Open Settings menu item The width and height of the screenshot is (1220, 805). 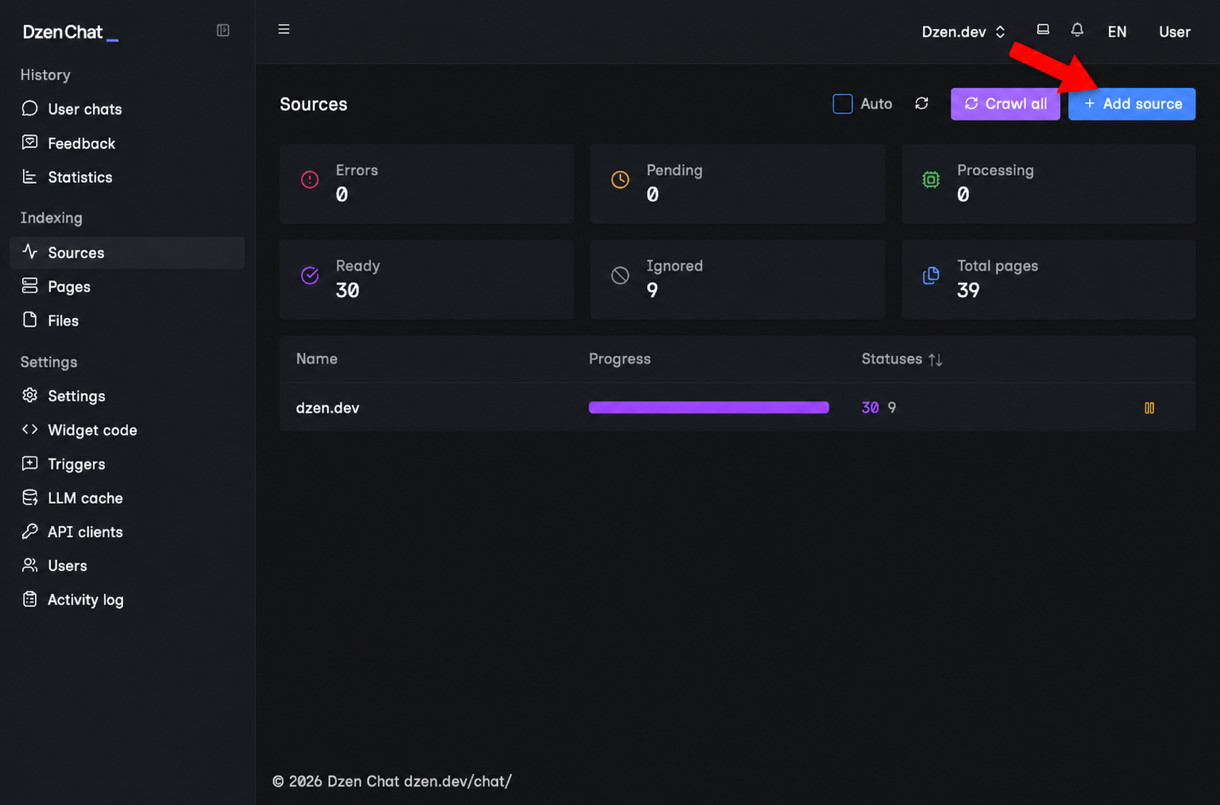click(x=127, y=396)
